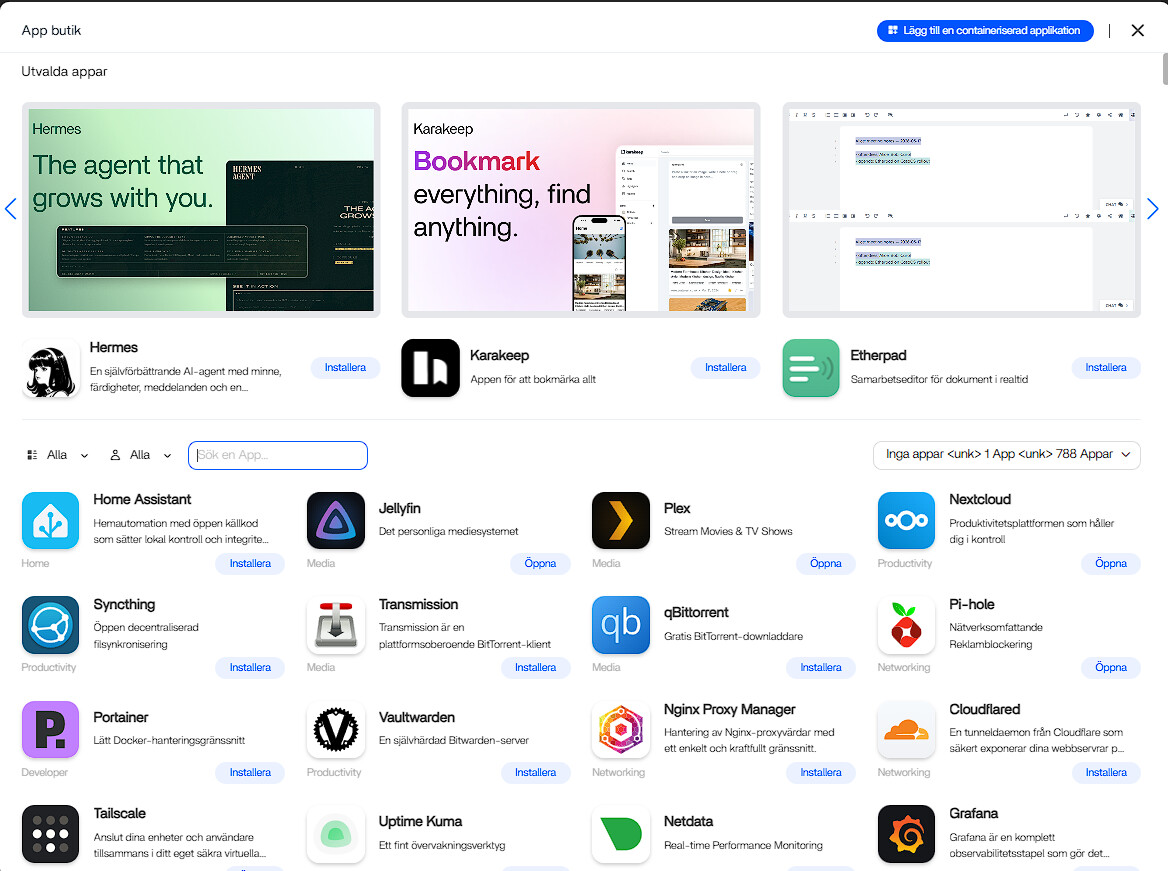This screenshot has width=1168, height=871.
Task: Install Home Assistant
Action: pyautogui.click(x=250, y=563)
